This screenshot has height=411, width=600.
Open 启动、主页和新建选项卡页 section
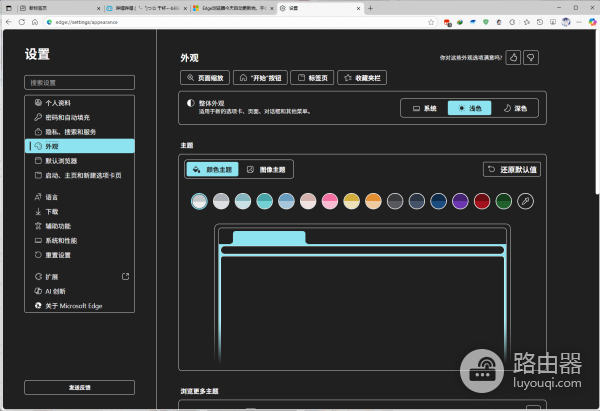[x=80, y=175]
